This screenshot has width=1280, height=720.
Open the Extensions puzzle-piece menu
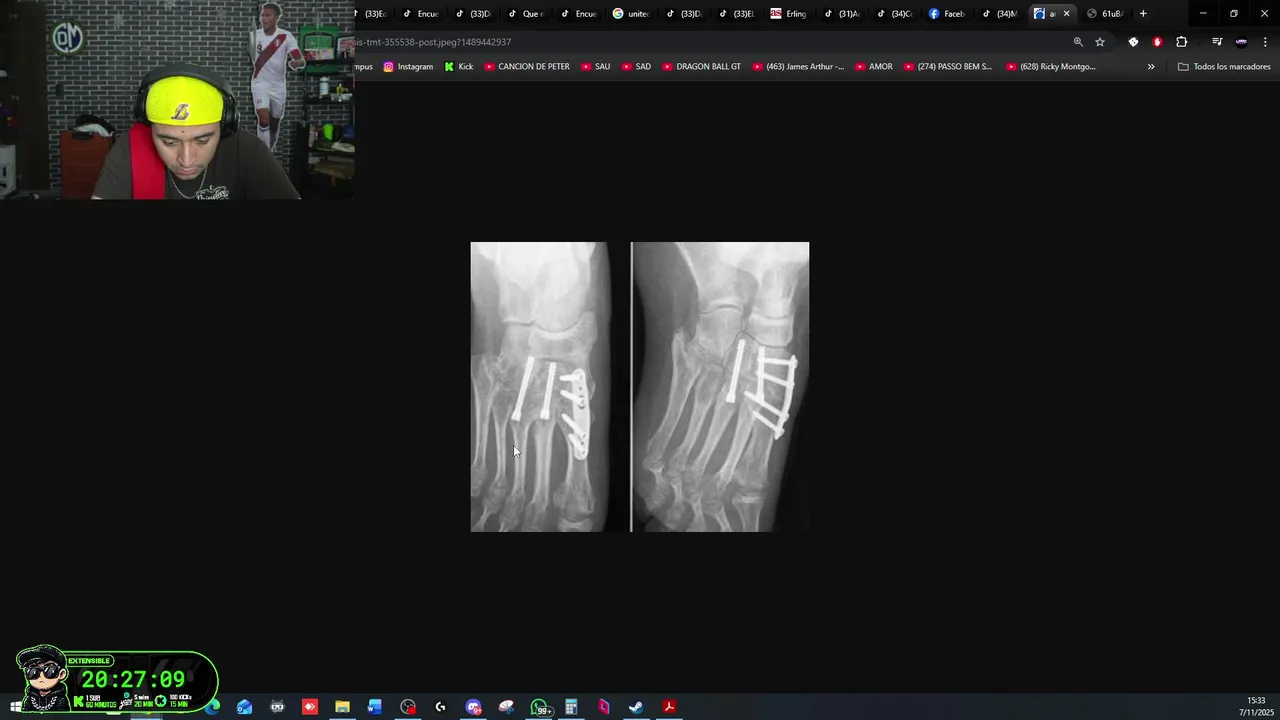click(1182, 42)
